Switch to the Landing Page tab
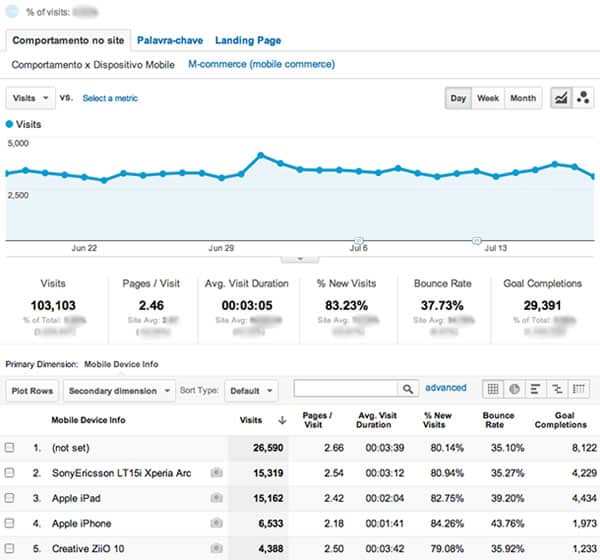 point(248,40)
